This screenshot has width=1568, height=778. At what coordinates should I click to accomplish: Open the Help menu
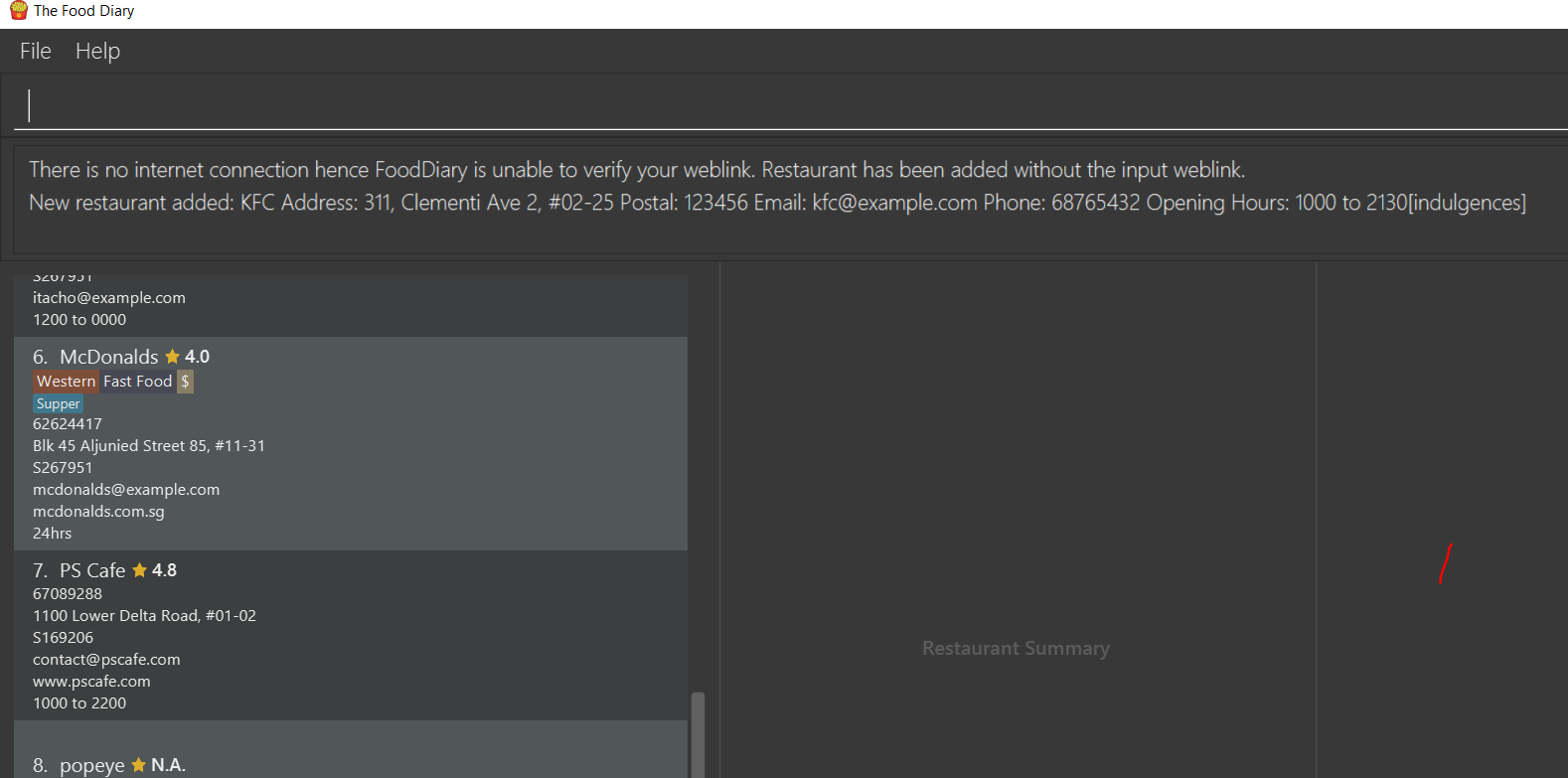(x=97, y=51)
